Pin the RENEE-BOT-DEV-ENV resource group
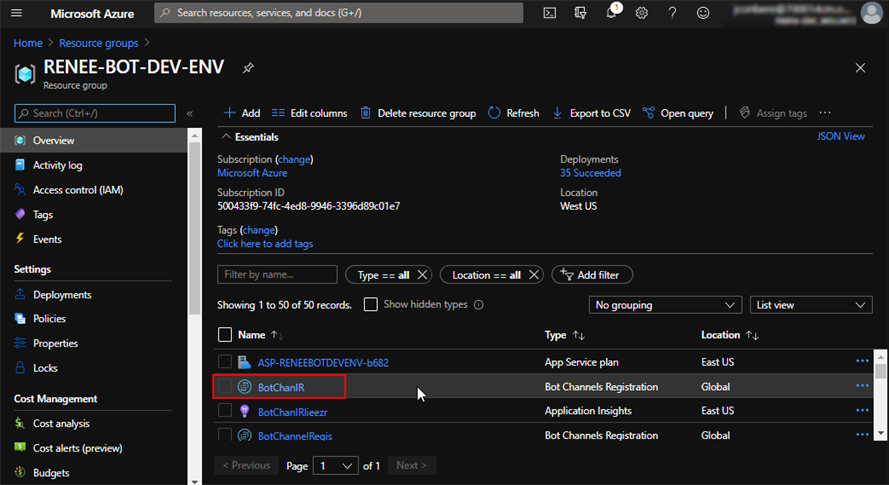The image size is (889, 485). [x=248, y=68]
